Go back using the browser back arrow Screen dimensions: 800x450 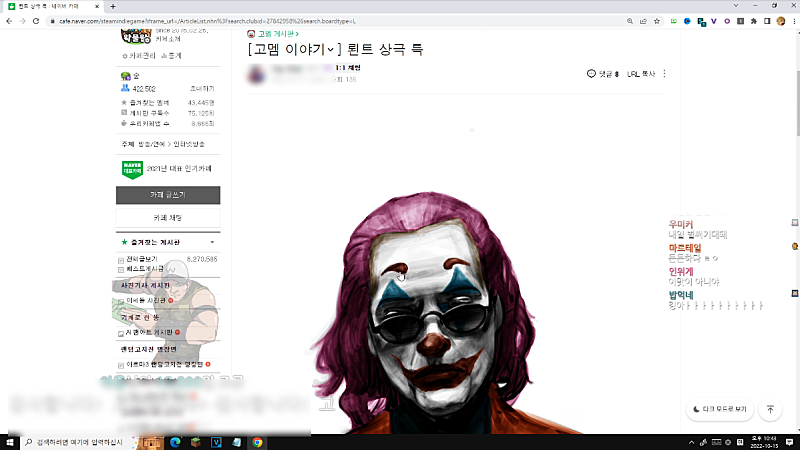tap(9, 21)
